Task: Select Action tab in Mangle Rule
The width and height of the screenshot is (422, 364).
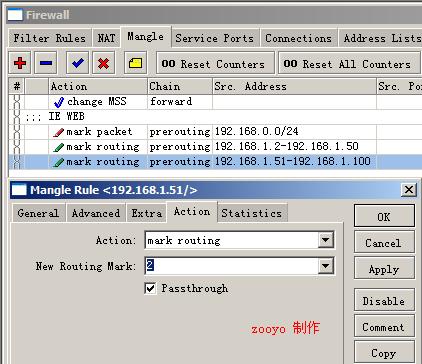Action: click(192, 212)
